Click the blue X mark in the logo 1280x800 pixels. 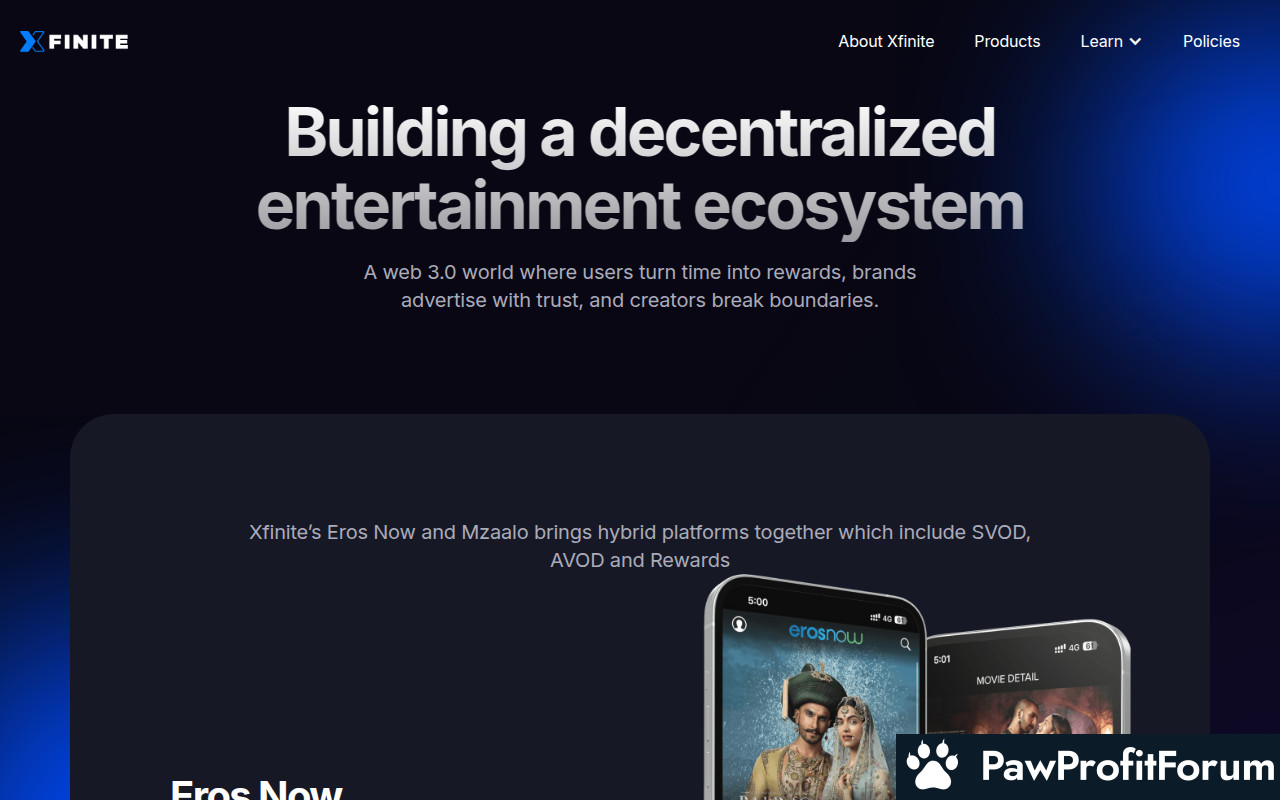[33, 41]
